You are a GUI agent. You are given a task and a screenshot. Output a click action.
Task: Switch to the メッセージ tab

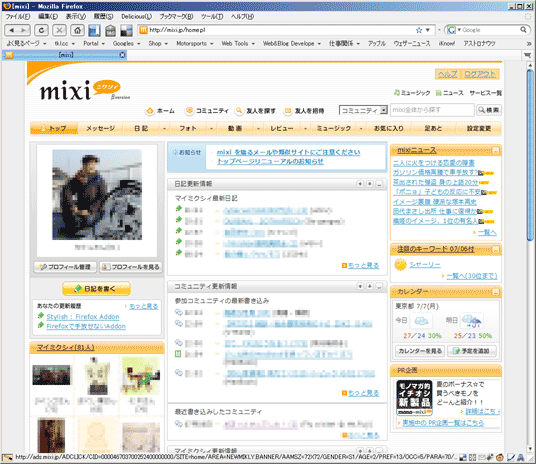click(100, 129)
